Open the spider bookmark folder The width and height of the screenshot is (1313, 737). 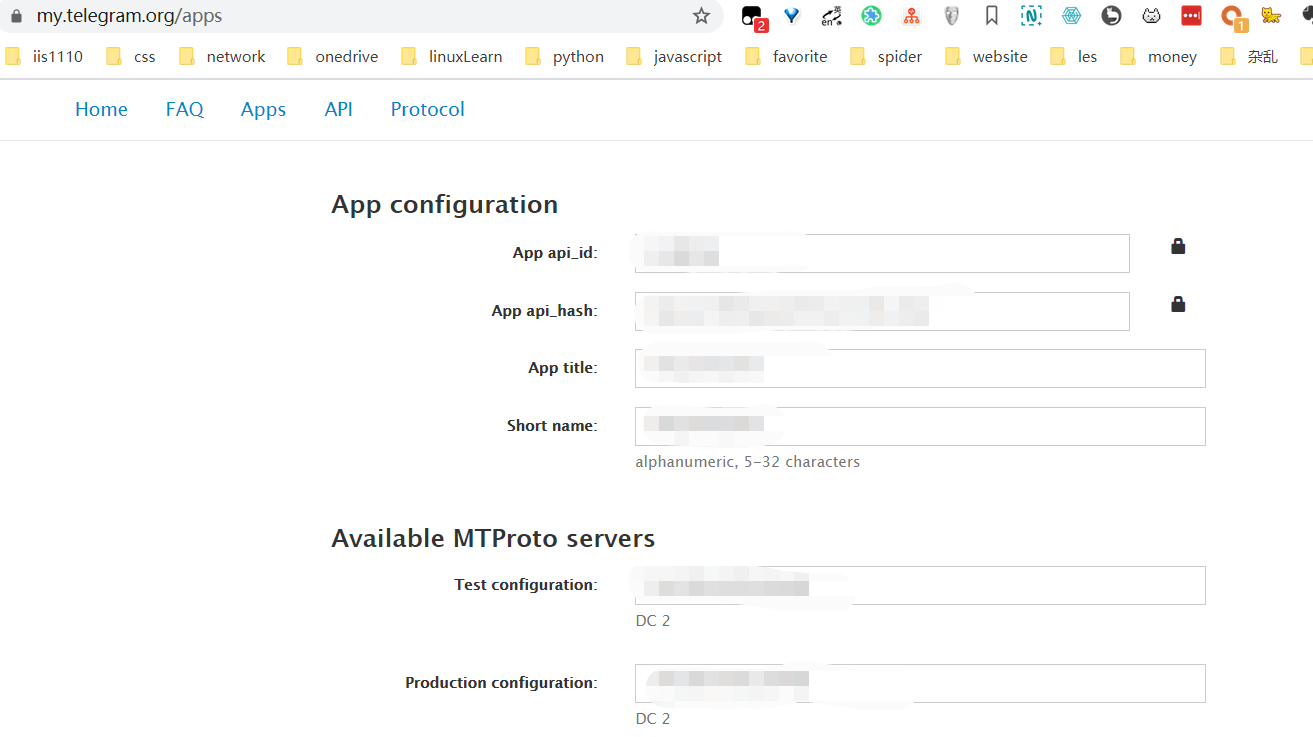(886, 57)
